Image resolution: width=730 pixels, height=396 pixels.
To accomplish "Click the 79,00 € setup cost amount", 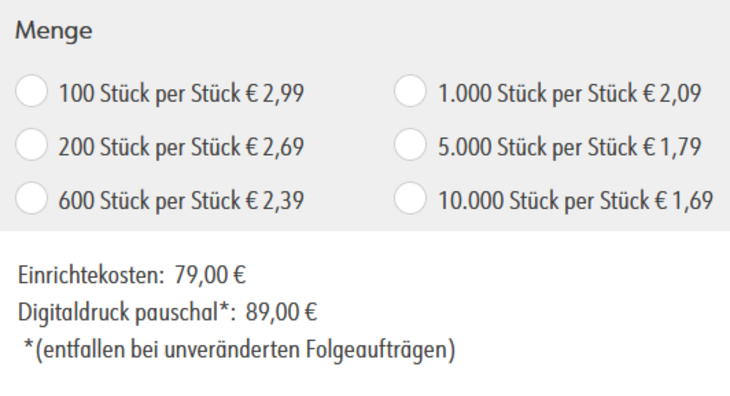I will coord(210,275).
